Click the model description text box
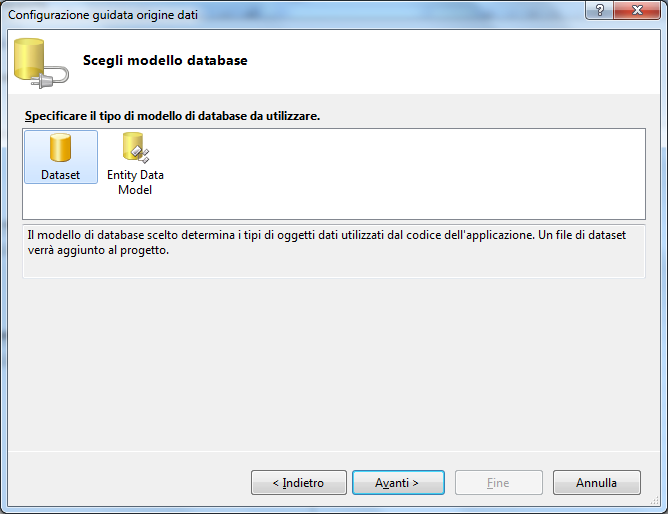668x514 pixels. (x=334, y=251)
